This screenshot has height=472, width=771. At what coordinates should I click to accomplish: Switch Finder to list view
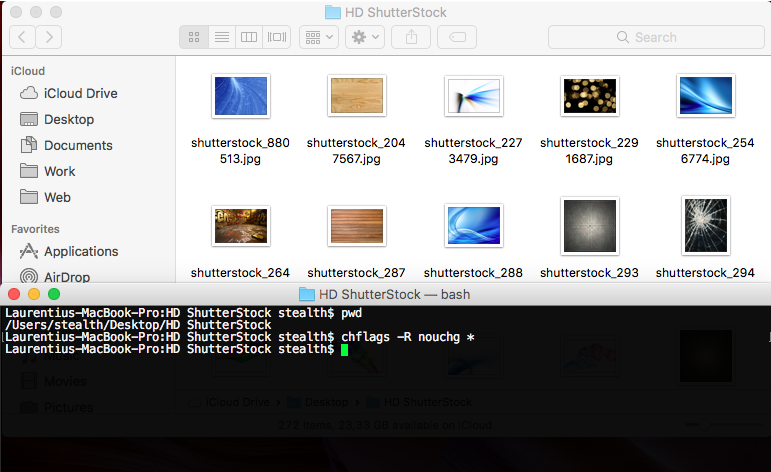pyautogui.click(x=222, y=37)
